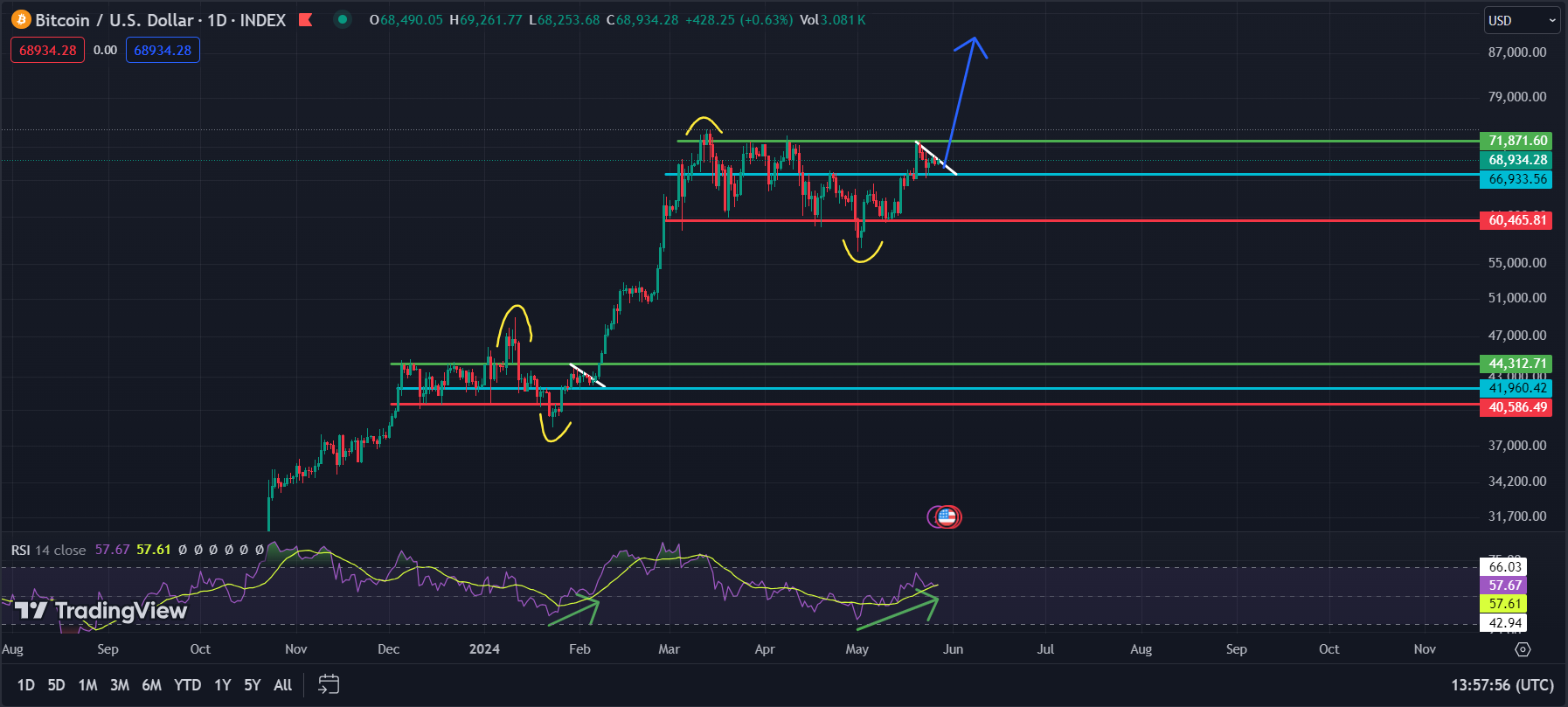Switch to the 1Y time range
This screenshot has width=1568, height=707.
coord(223,685)
